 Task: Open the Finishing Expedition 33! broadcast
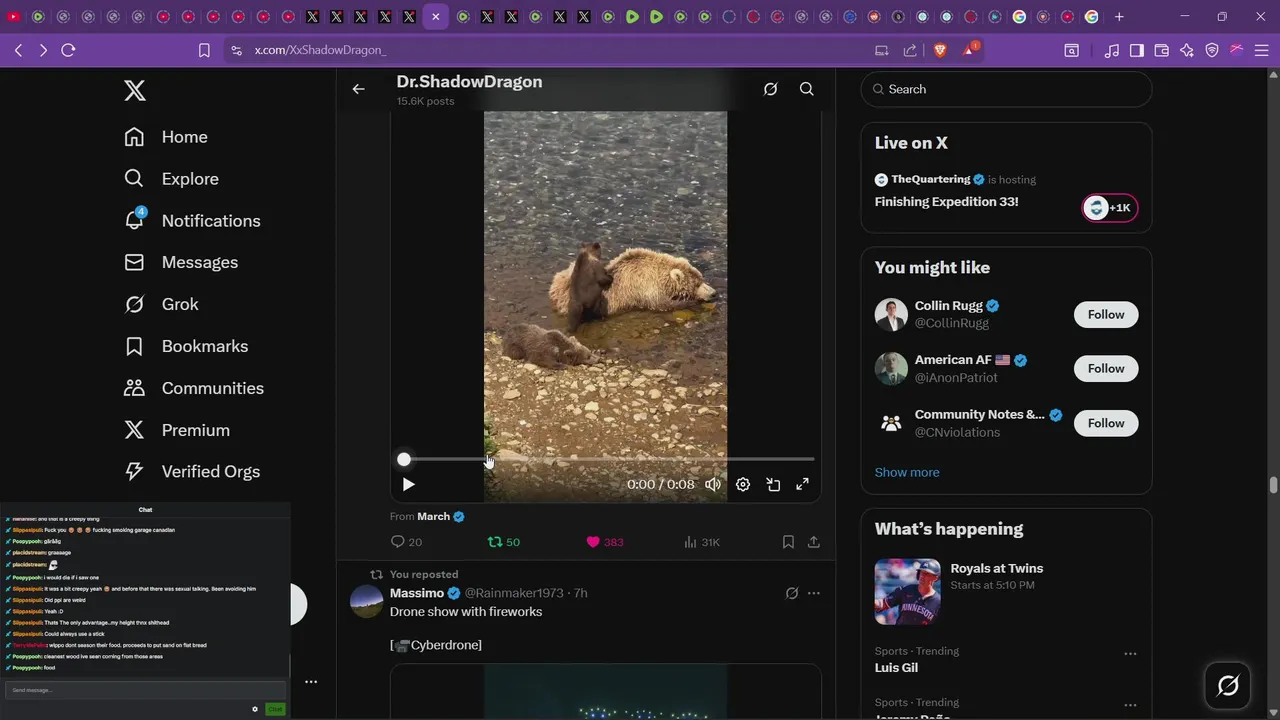(947, 202)
